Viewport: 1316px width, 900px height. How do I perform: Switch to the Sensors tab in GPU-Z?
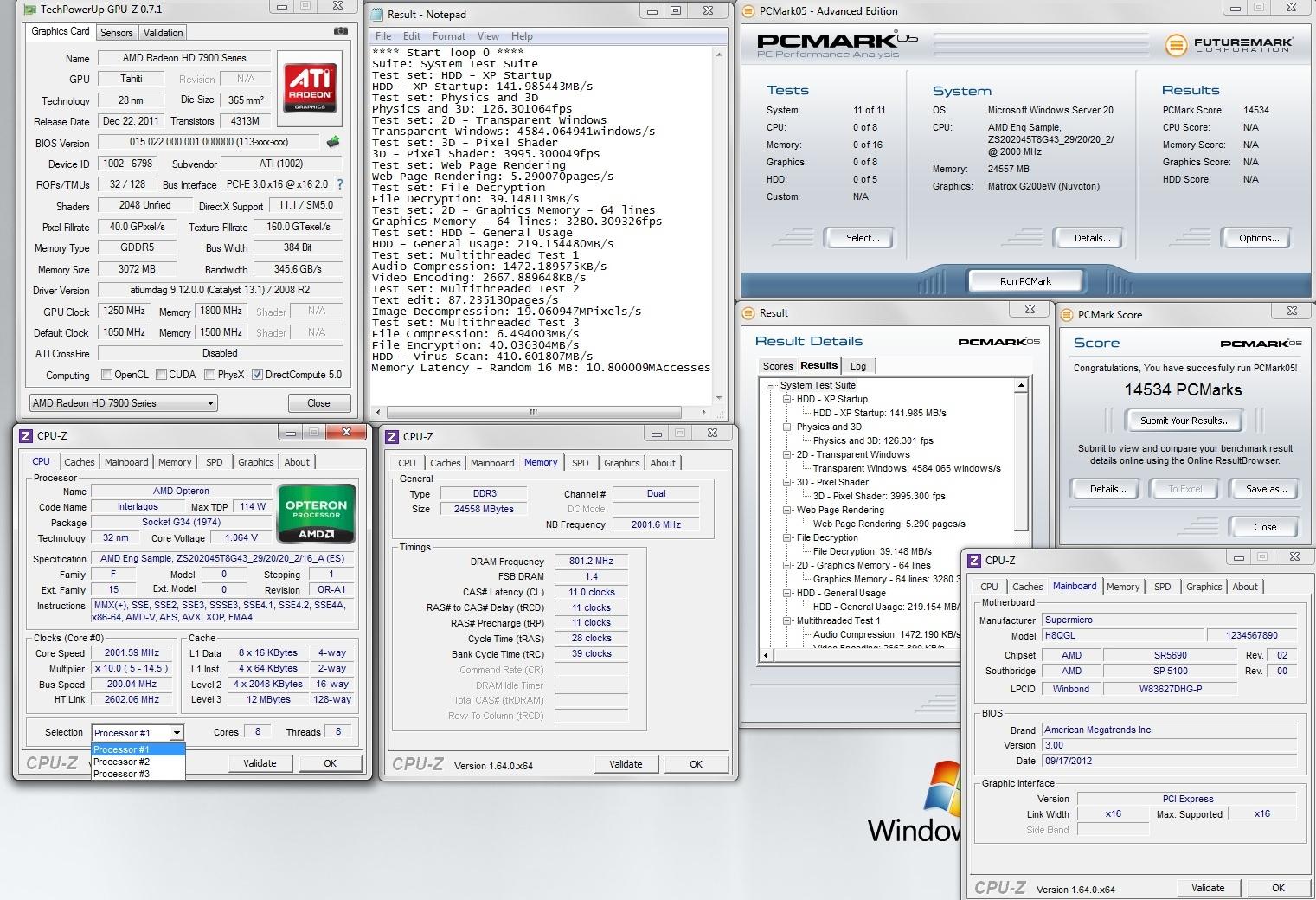[x=116, y=33]
